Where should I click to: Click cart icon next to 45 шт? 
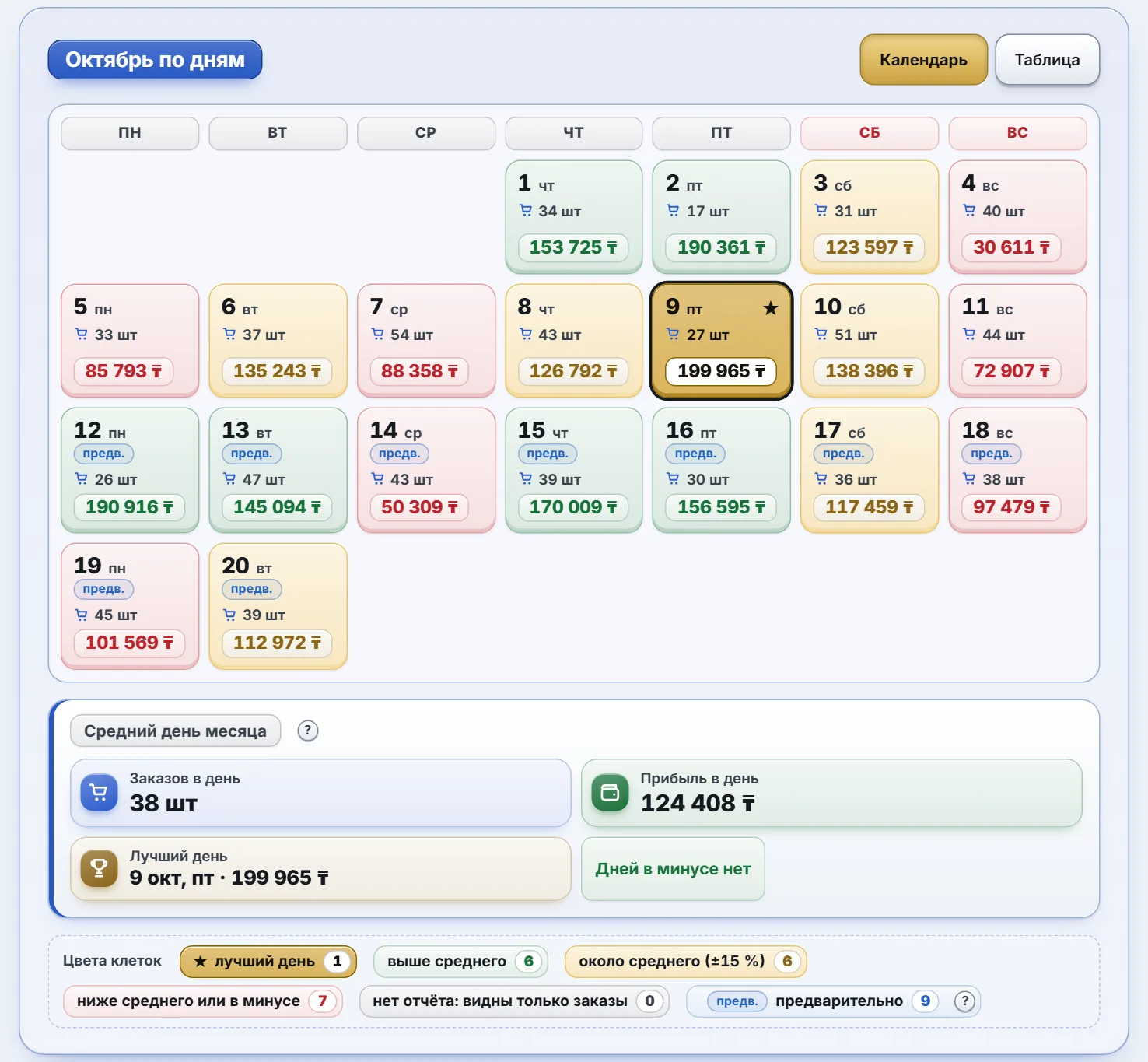click(81, 615)
